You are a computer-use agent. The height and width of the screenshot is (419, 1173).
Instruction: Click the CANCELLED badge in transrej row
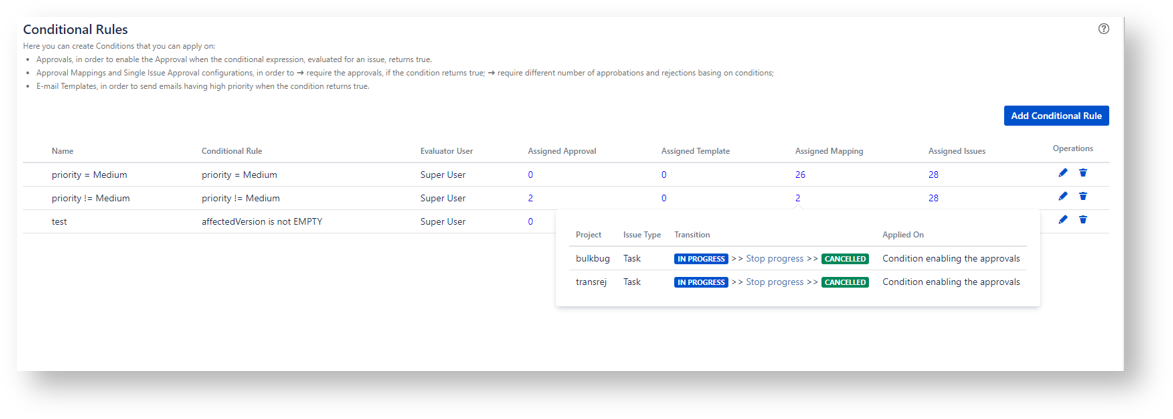click(845, 282)
